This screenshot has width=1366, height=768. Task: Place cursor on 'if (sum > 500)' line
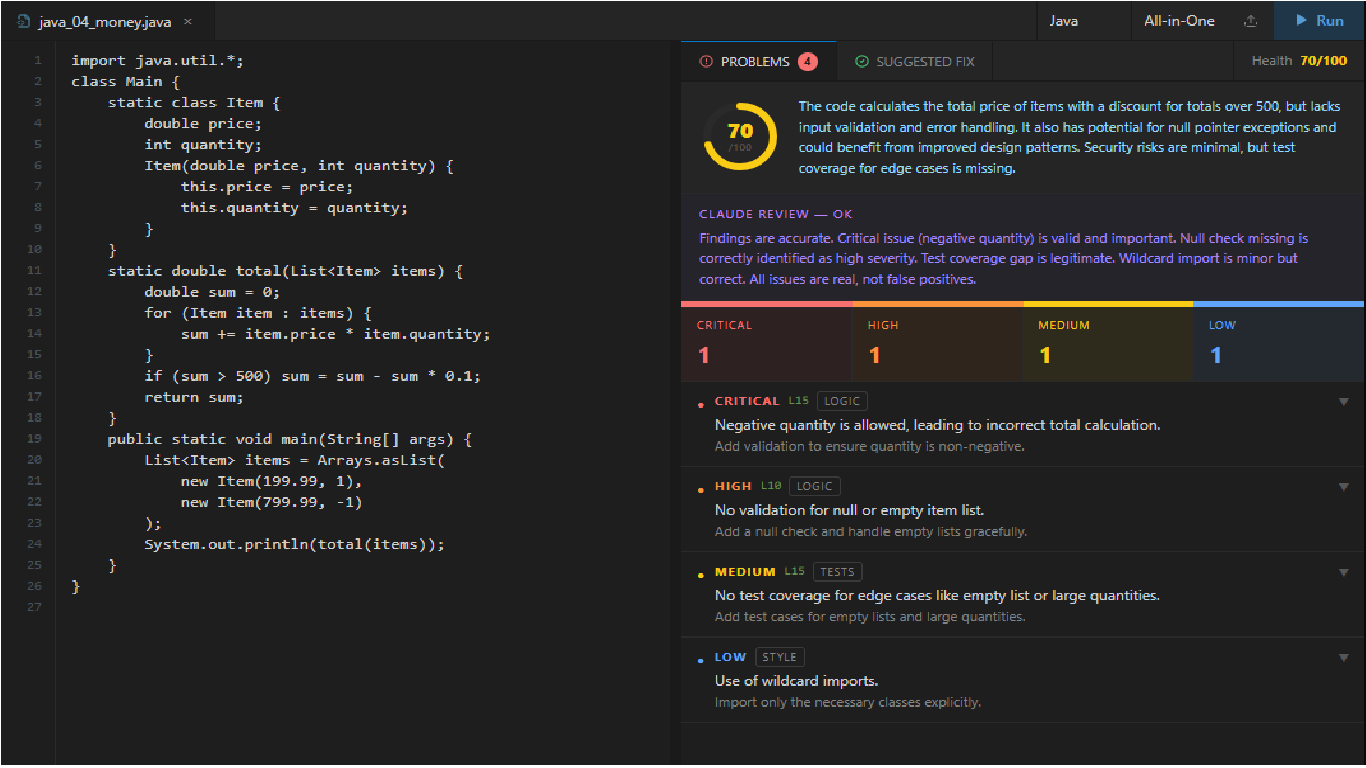[313, 376]
